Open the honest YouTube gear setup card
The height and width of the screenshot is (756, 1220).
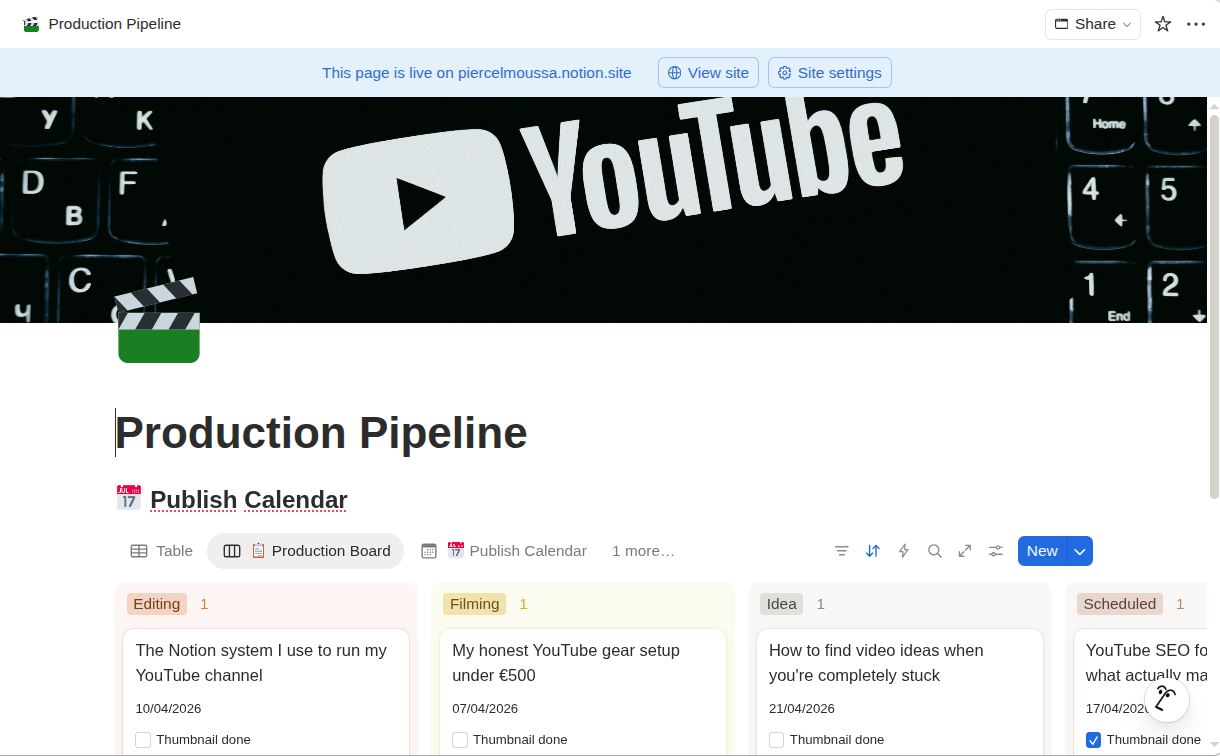coord(583,692)
